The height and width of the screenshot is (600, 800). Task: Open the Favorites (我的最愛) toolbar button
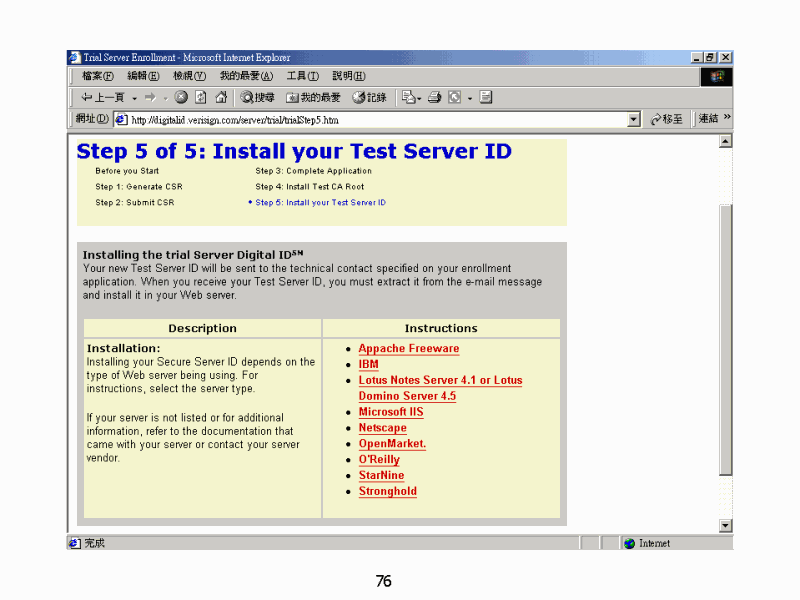(x=314, y=97)
